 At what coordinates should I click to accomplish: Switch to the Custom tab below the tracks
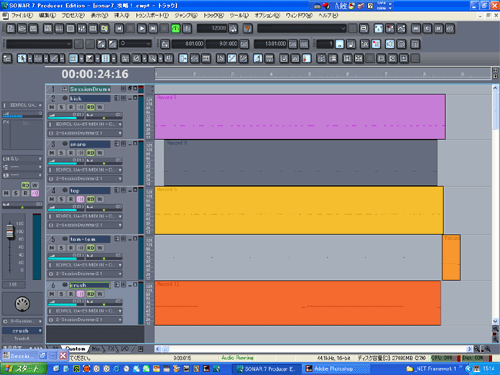(x=76, y=349)
